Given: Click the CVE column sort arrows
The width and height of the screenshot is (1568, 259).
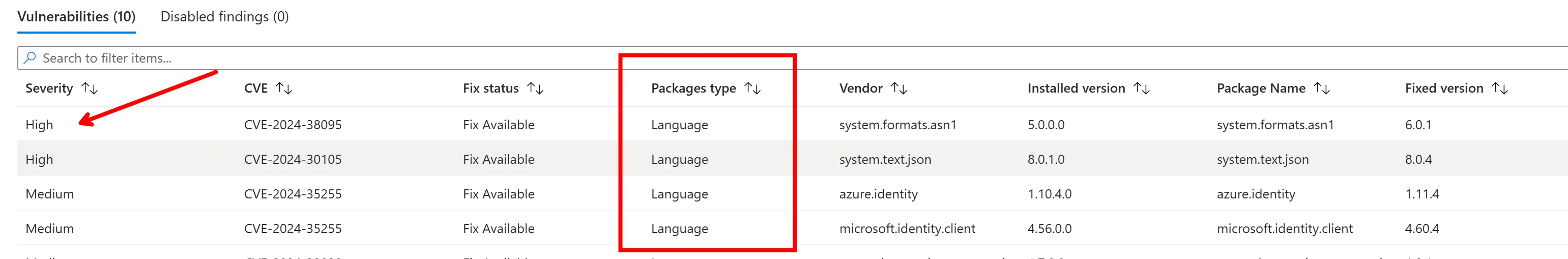Looking at the screenshot, I should 284,89.
